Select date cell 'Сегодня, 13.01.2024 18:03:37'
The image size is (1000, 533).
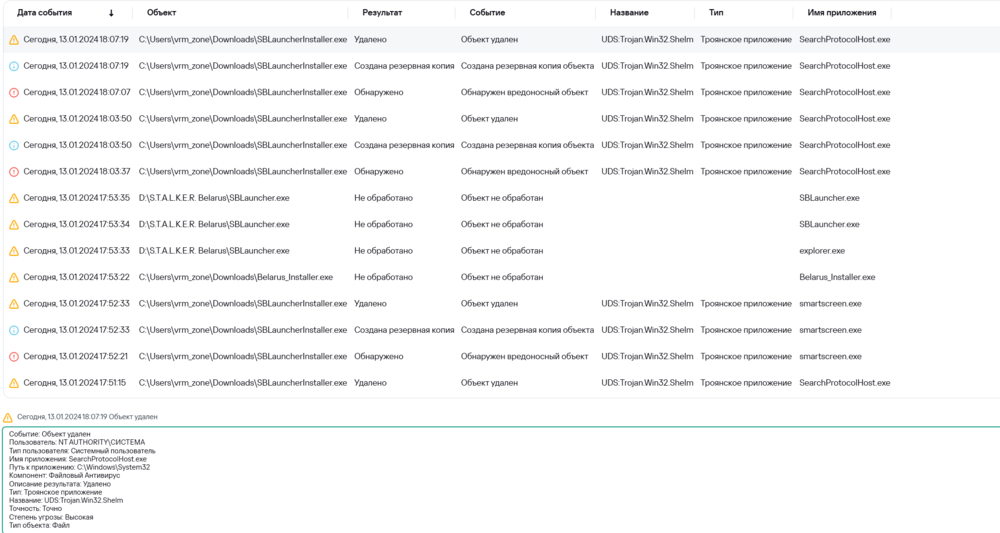point(77,172)
